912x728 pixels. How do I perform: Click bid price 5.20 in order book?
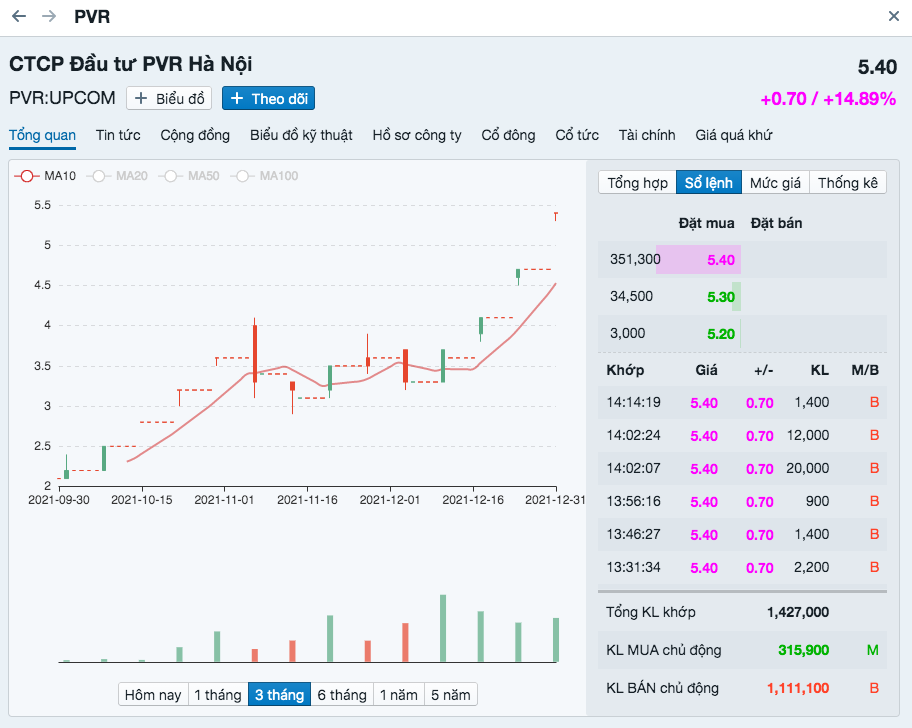(721, 334)
